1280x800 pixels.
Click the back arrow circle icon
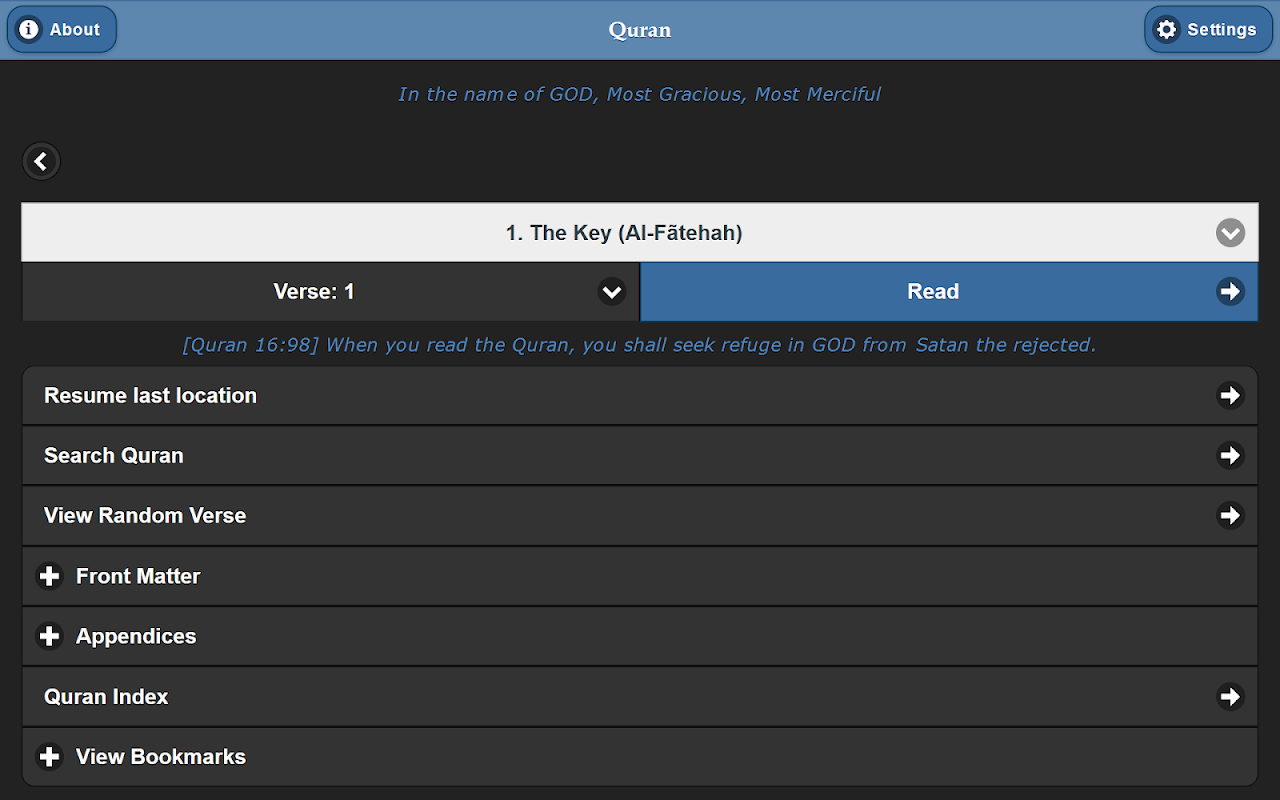[x=41, y=161]
